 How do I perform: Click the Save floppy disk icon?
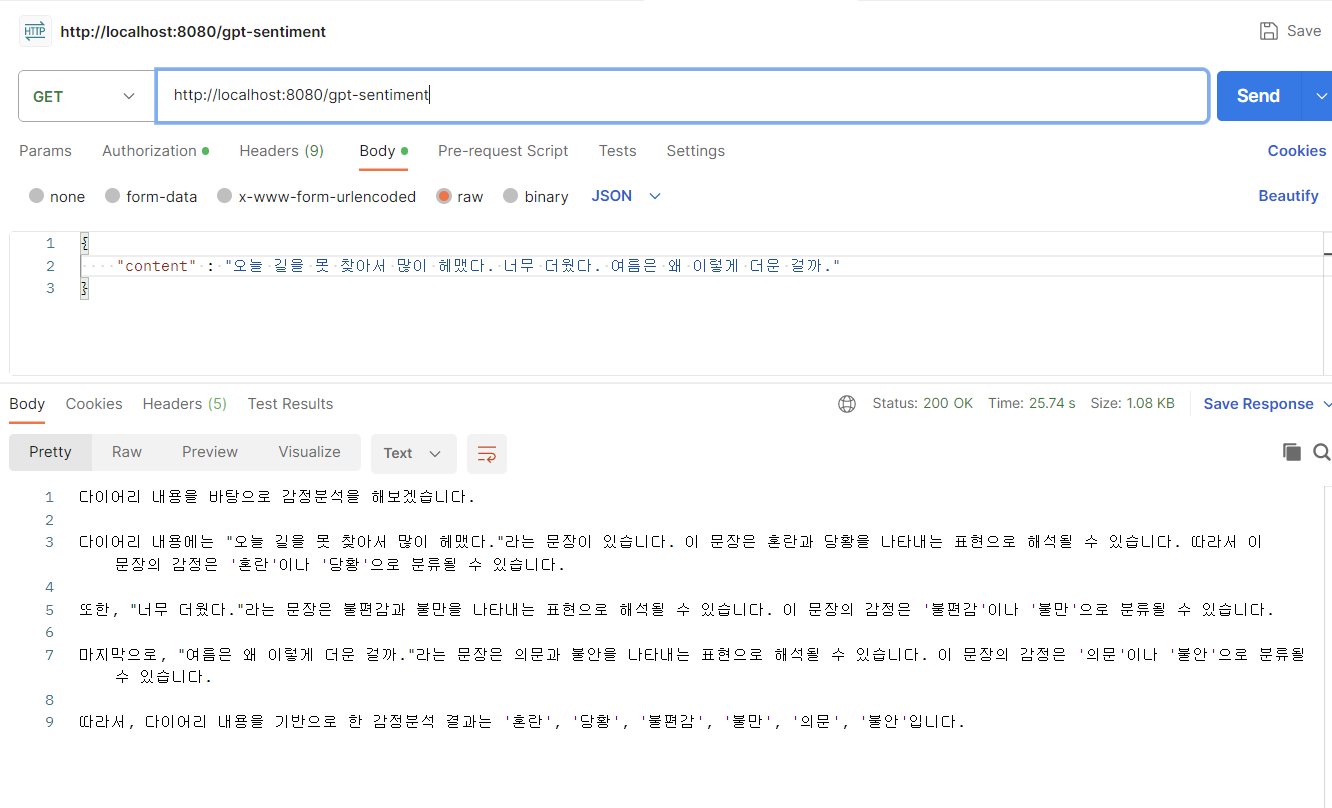click(x=1269, y=31)
